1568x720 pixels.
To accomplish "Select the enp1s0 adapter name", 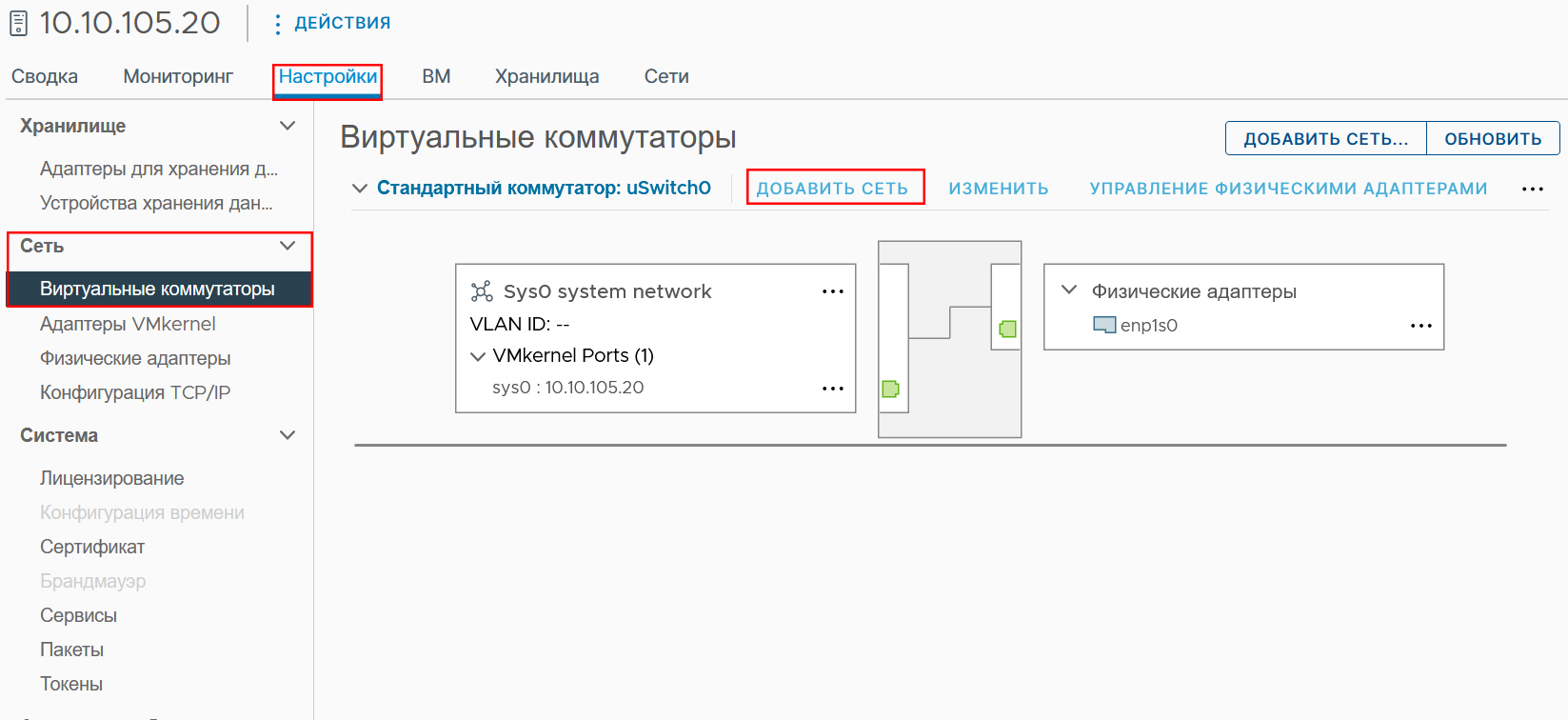I will (x=1149, y=326).
